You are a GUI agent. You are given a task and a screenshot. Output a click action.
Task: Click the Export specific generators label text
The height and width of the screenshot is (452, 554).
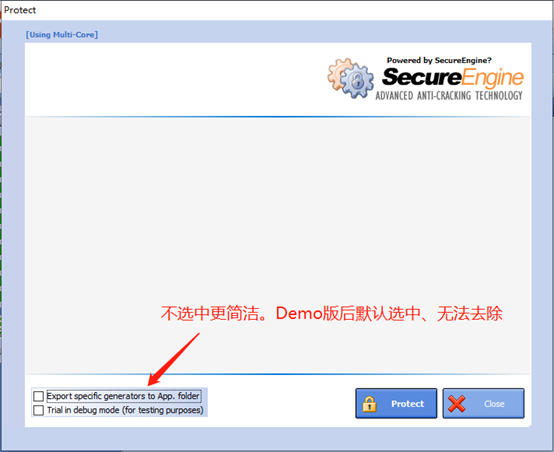tap(124, 396)
